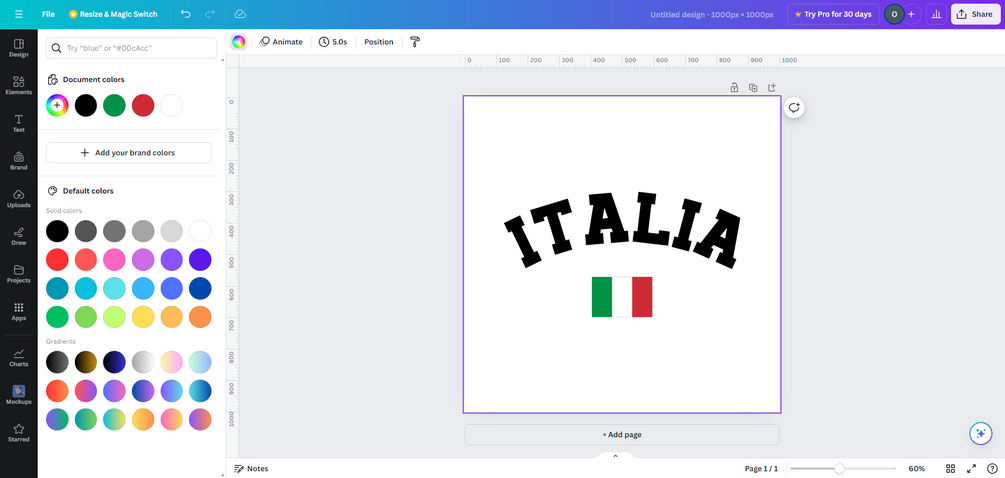Screen dimensions: 1005x478
Task: Select the black document color swatch
Action: click(86, 105)
